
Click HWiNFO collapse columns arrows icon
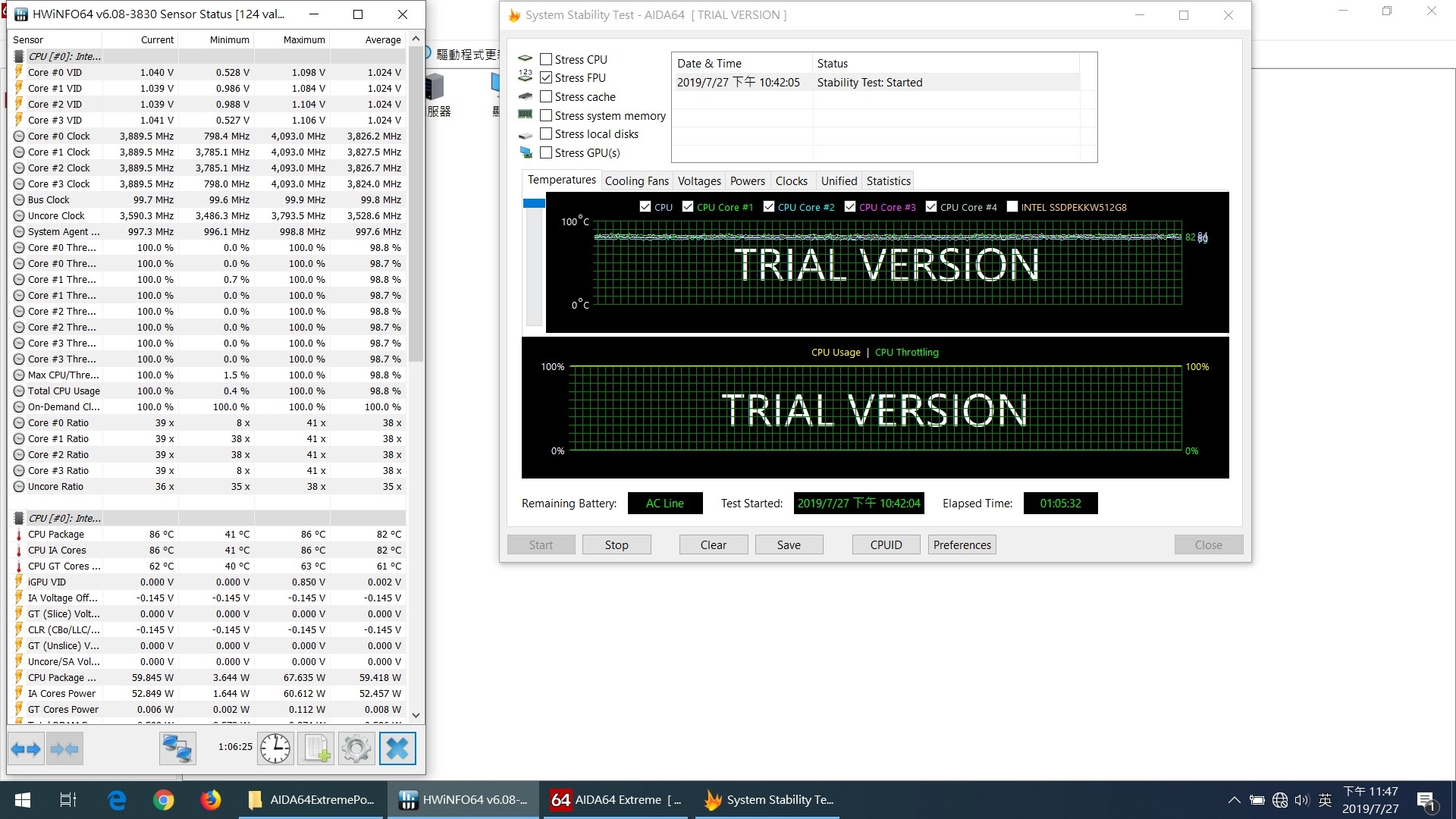(64, 749)
